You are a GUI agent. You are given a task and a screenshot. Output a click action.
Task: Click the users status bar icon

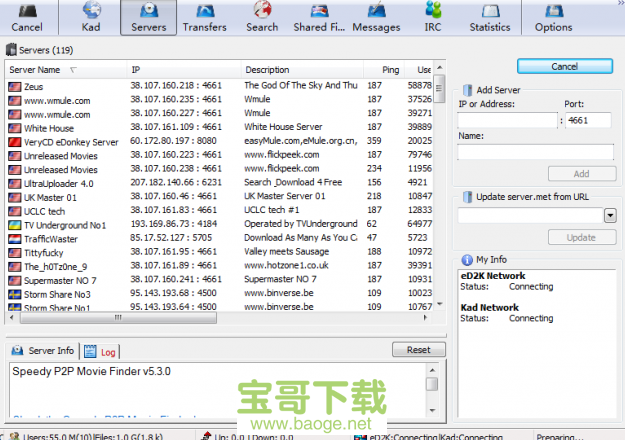(14, 436)
